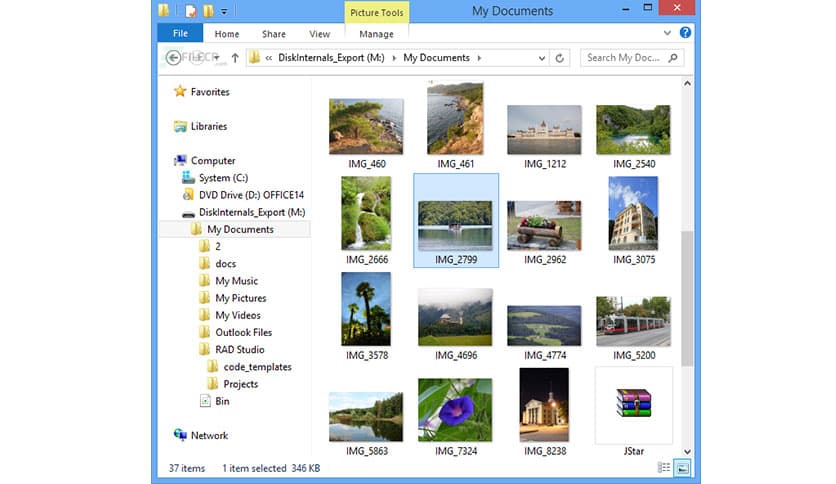This screenshot has height=484, width=836.
Task: Select the JStar archive file icon
Action: click(x=633, y=402)
